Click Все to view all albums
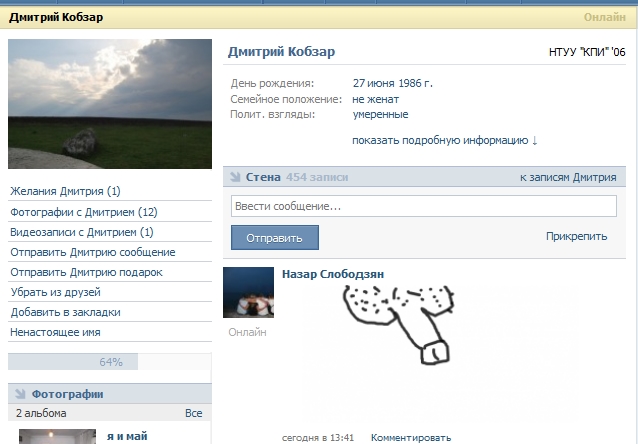 [x=194, y=413]
